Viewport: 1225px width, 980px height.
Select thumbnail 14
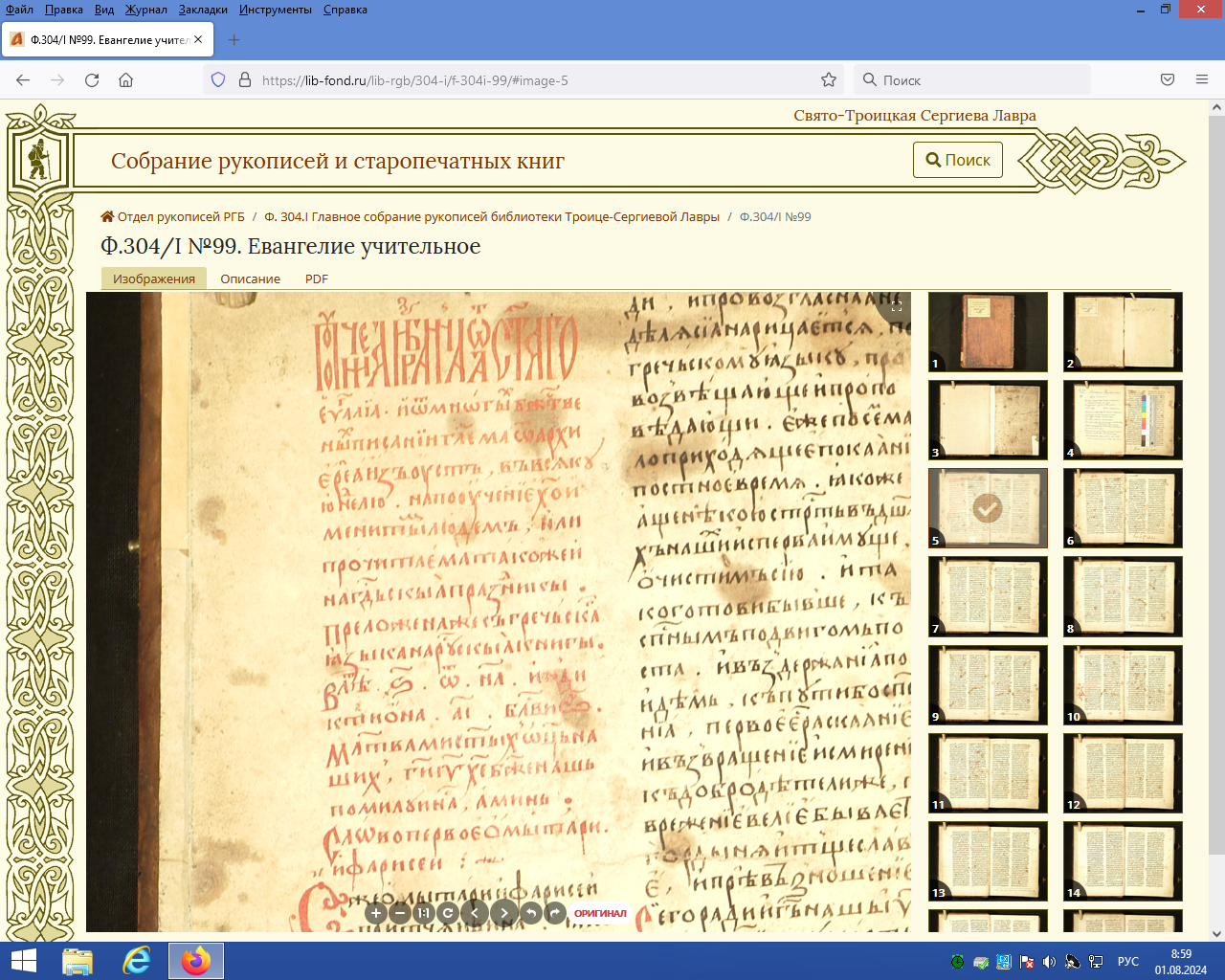pos(1123,861)
